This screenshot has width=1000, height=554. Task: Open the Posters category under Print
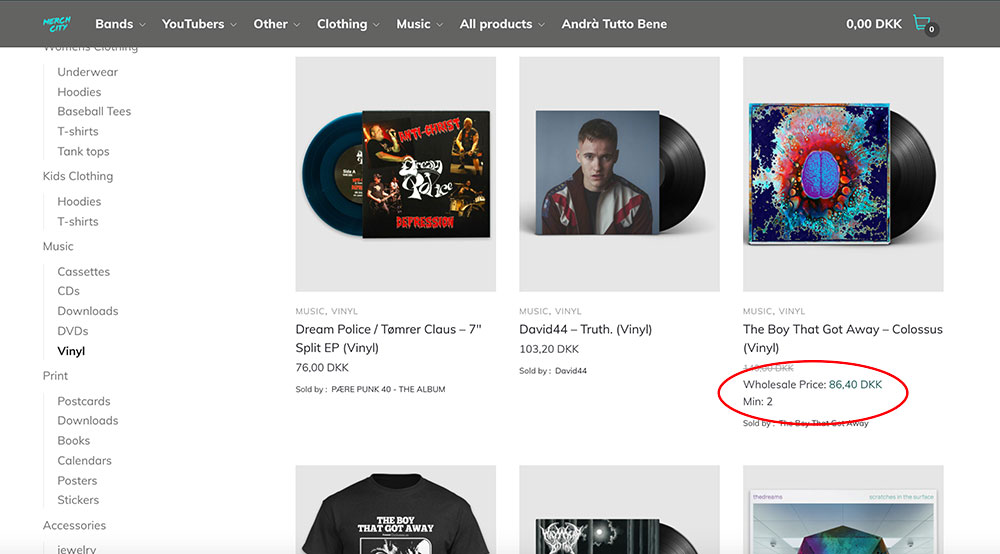tap(78, 480)
